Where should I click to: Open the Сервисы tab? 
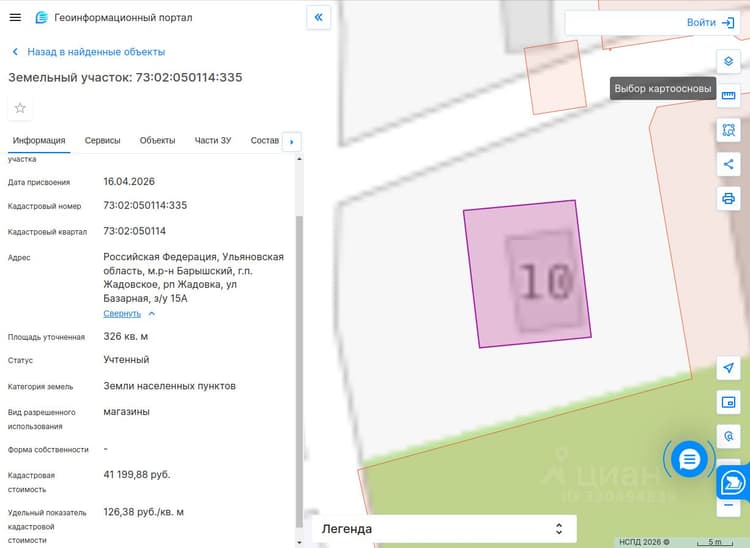point(102,141)
